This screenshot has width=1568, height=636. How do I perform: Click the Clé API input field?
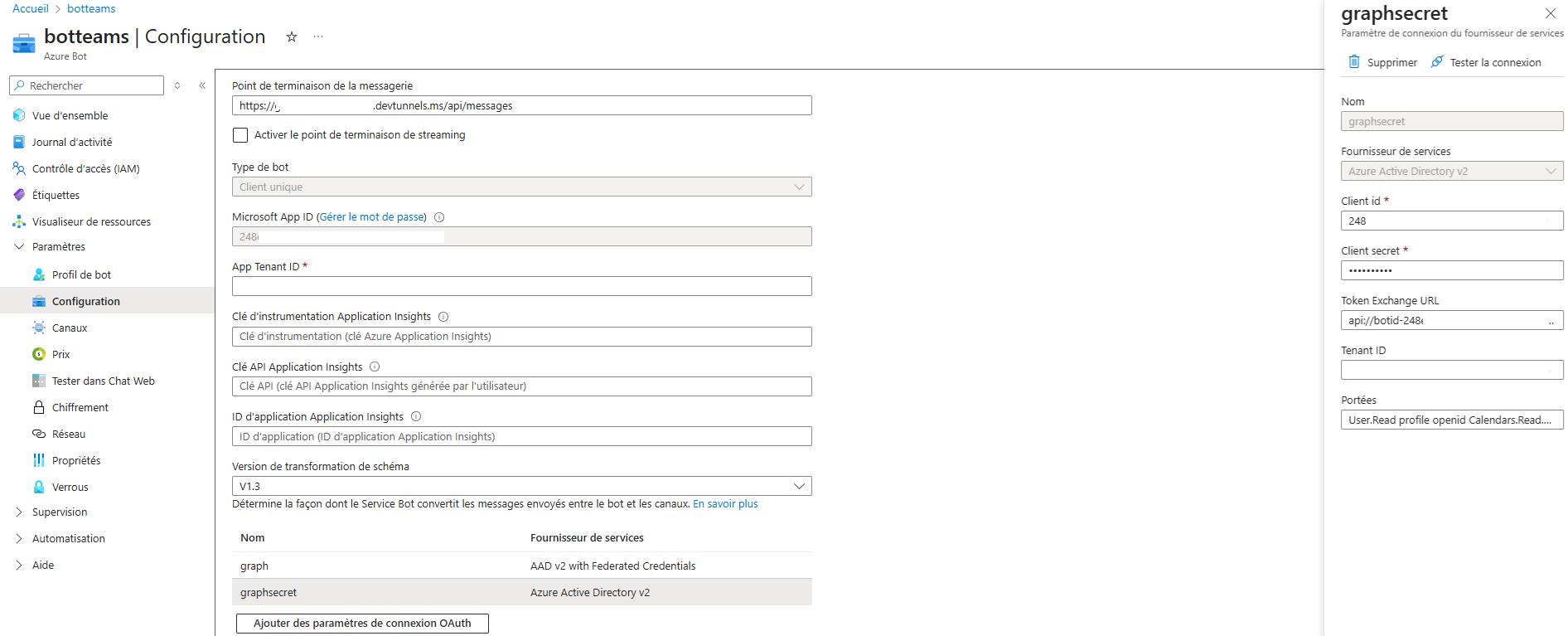(x=522, y=386)
